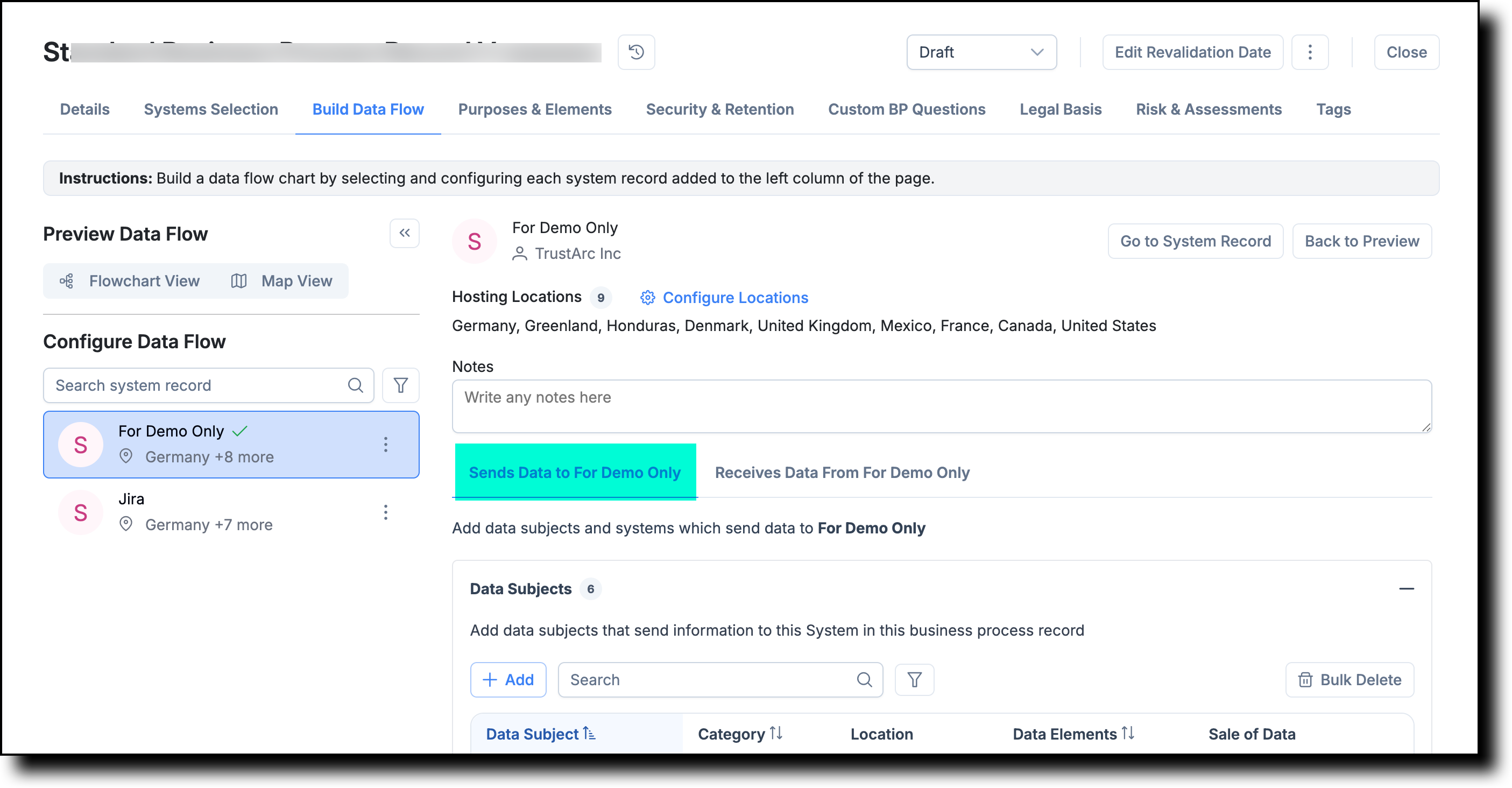The image size is (1512, 788).
Task: Open the system record filter funnel
Action: click(400, 385)
